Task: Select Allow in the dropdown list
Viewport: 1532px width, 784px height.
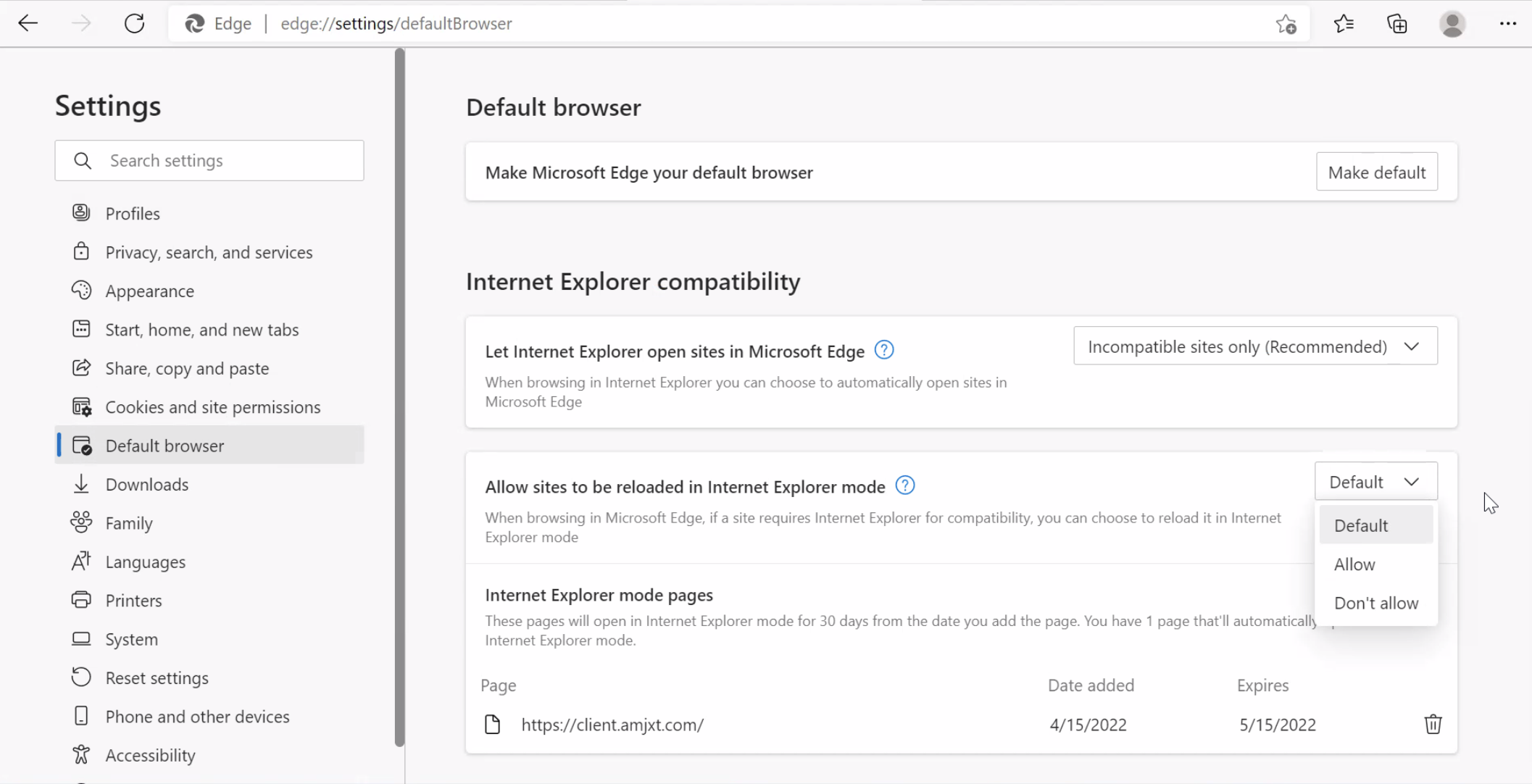Action: (1354, 564)
